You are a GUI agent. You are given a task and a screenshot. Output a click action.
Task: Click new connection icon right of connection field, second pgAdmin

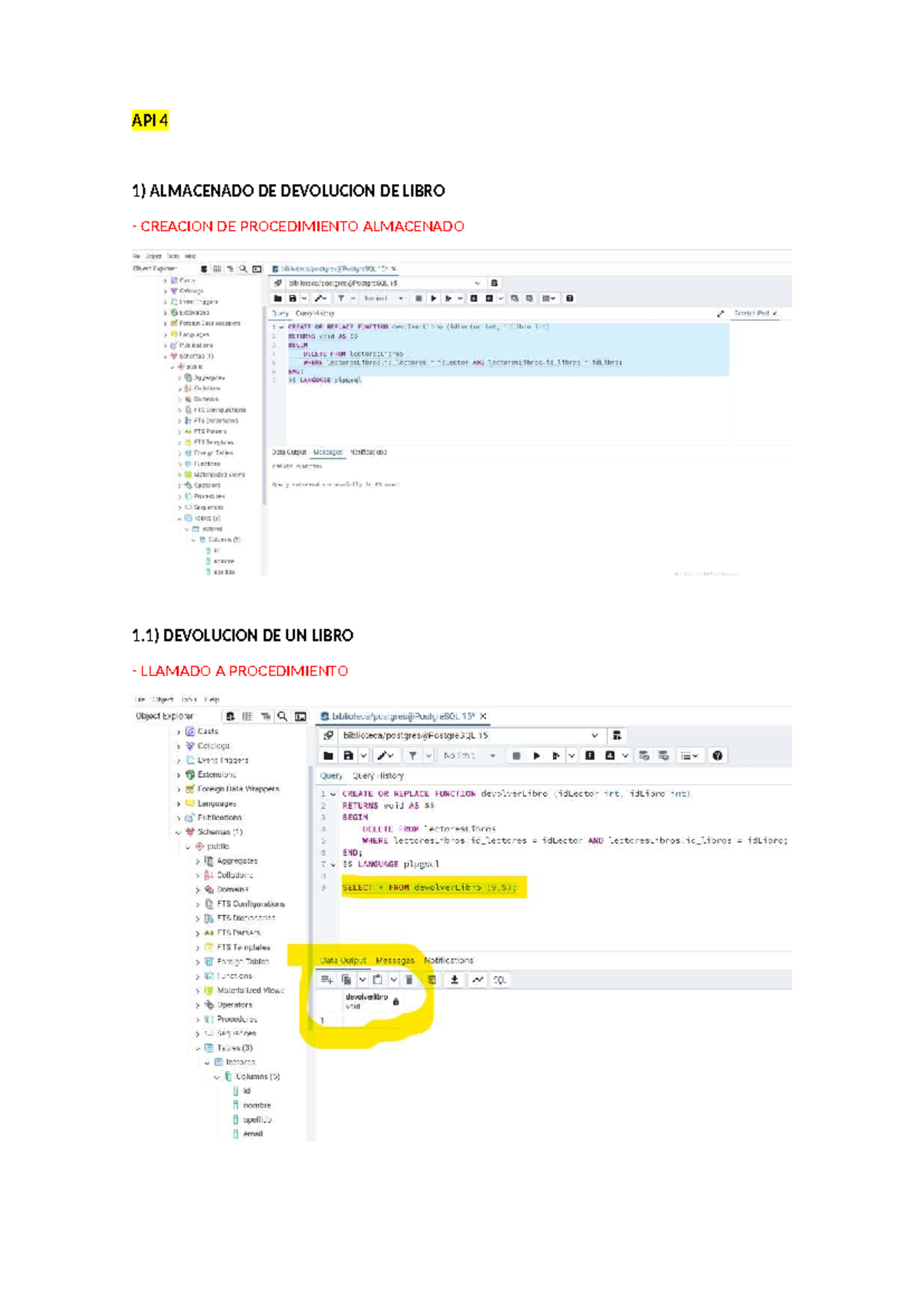617,735
